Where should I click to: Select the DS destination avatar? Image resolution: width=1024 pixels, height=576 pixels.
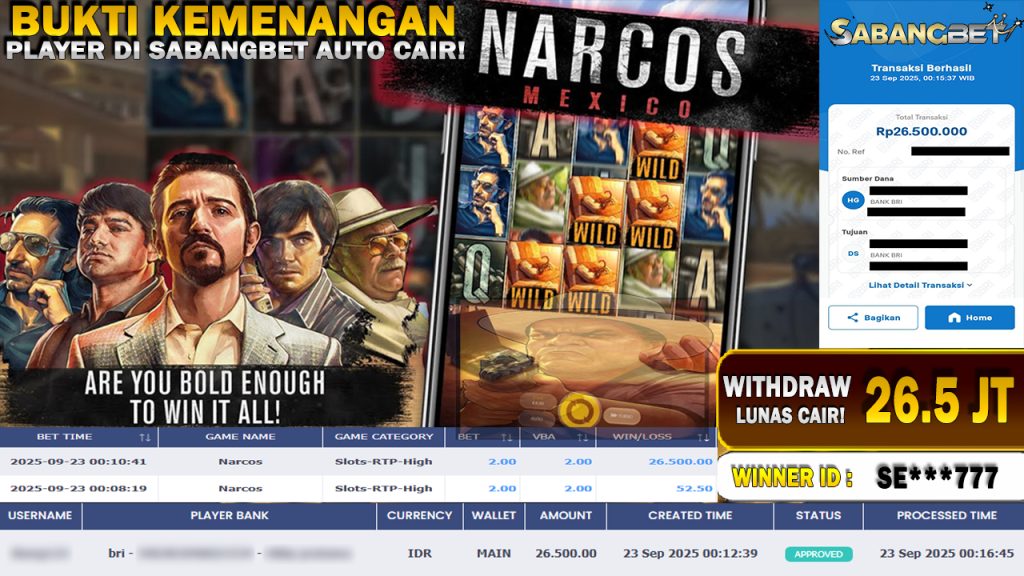pos(853,253)
